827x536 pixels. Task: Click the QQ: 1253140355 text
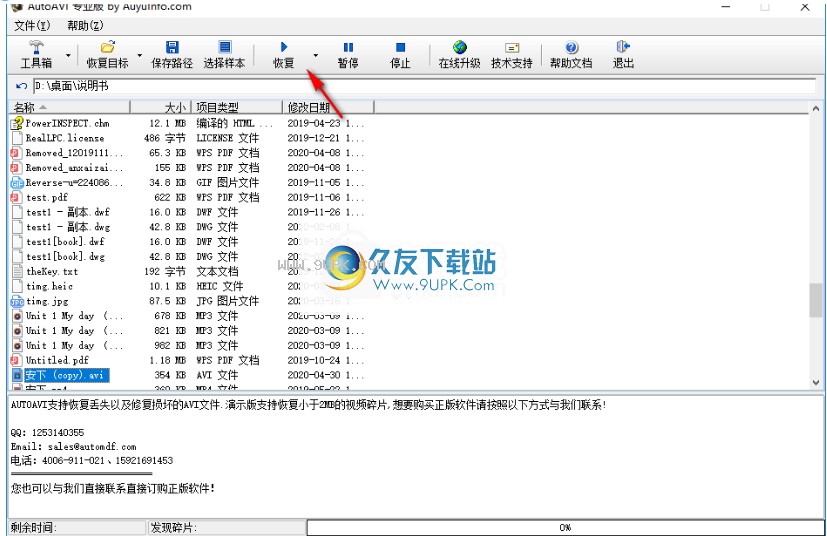pyautogui.click(x=47, y=433)
